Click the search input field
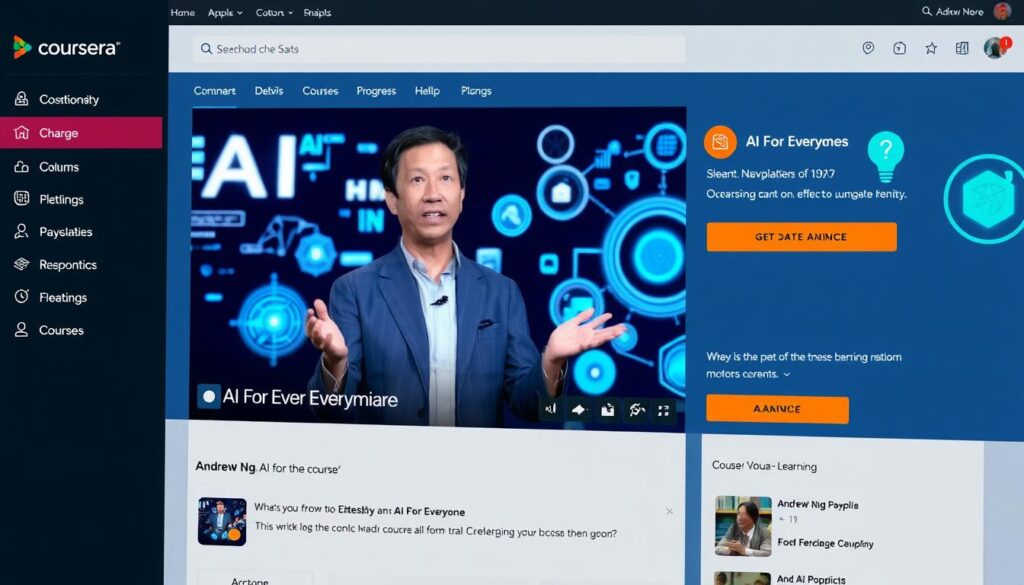This screenshot has width=1024, height=585. [439, 49]
